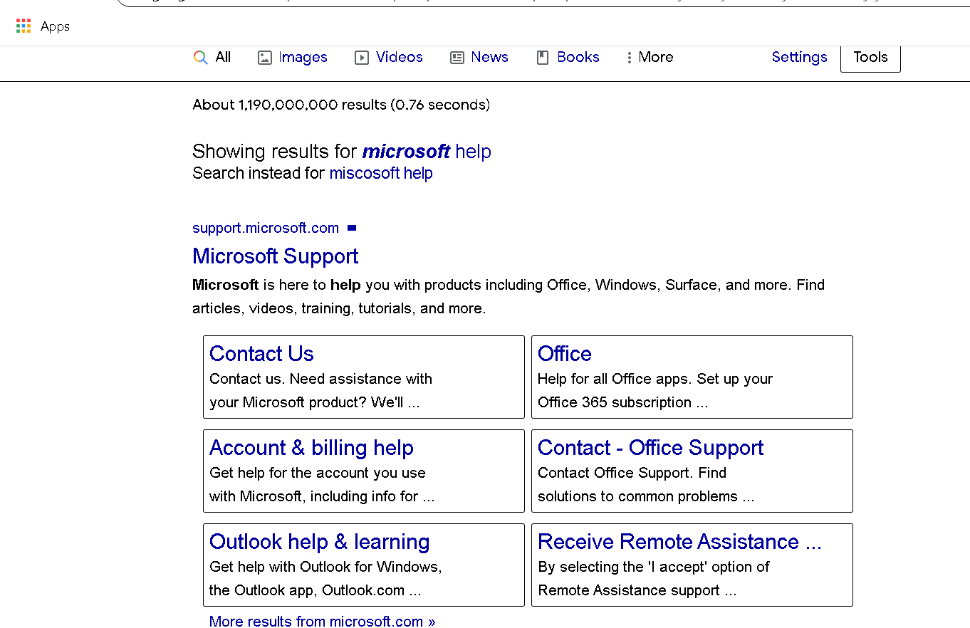
Task: Open Receive Remote Assistance sitelink
Action: coord(679,541)
